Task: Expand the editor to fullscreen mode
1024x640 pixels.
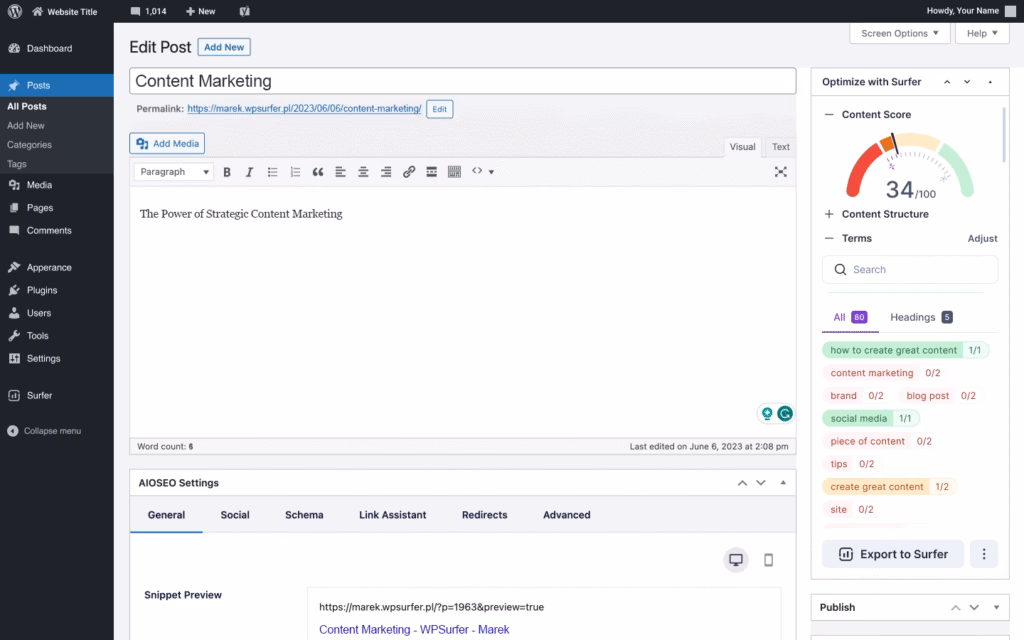Action: 781,171
